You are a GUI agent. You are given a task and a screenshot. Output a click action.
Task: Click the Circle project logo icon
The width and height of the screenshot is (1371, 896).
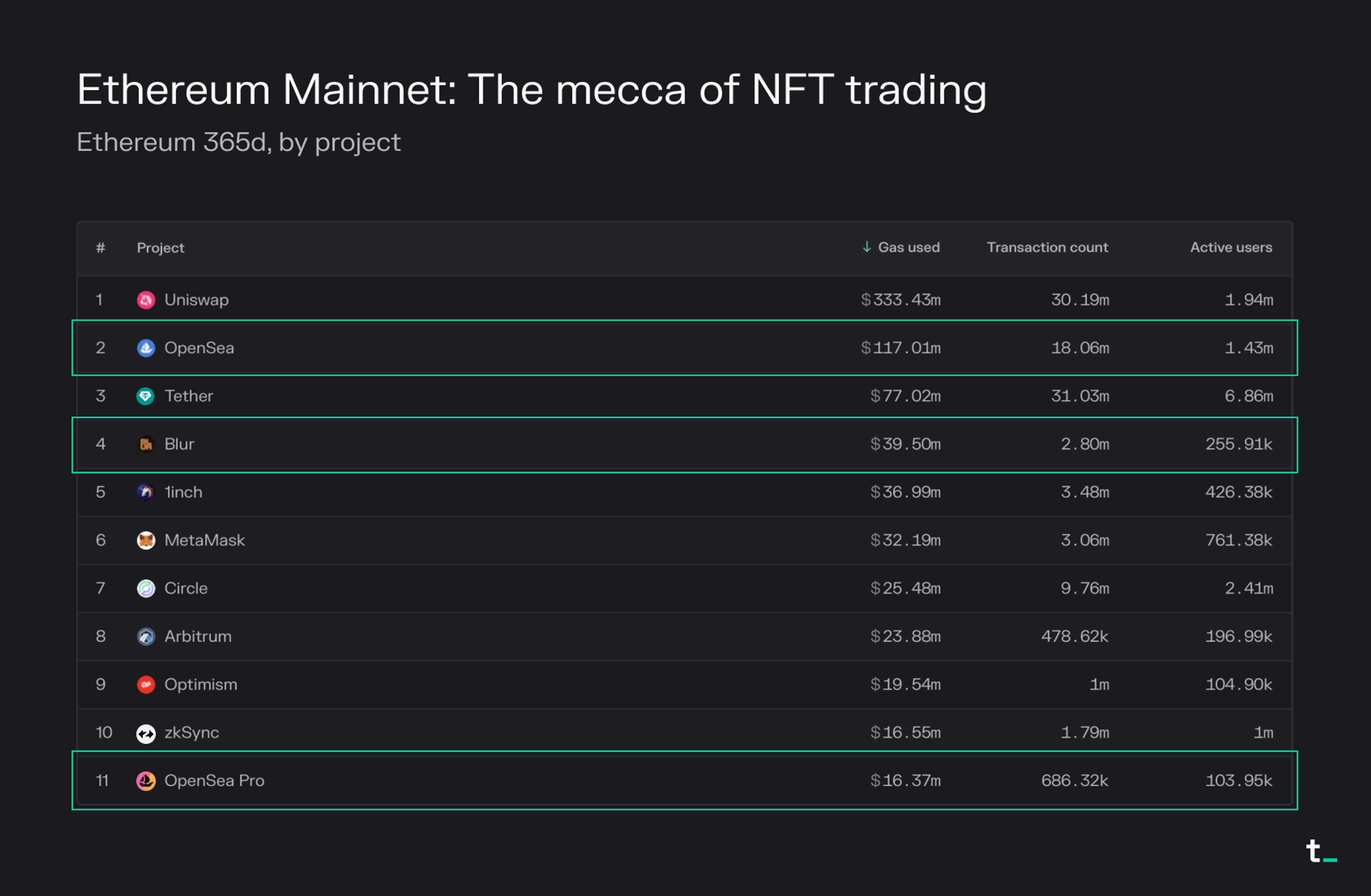[x=146, y=589]
